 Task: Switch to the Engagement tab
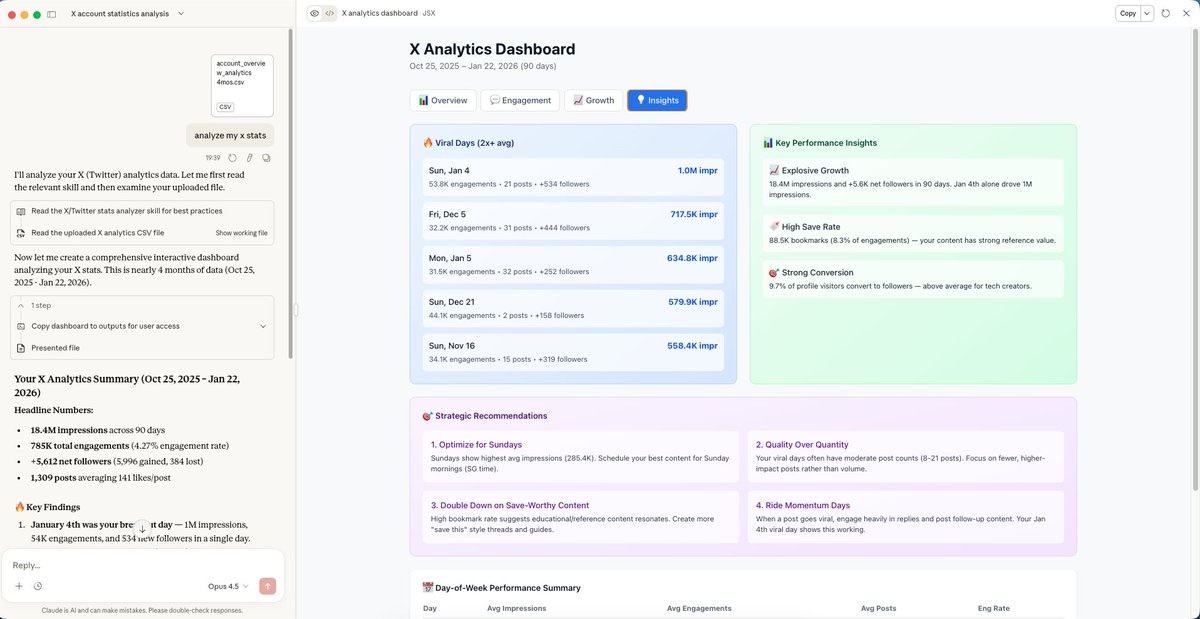click(x=520, y=100)
